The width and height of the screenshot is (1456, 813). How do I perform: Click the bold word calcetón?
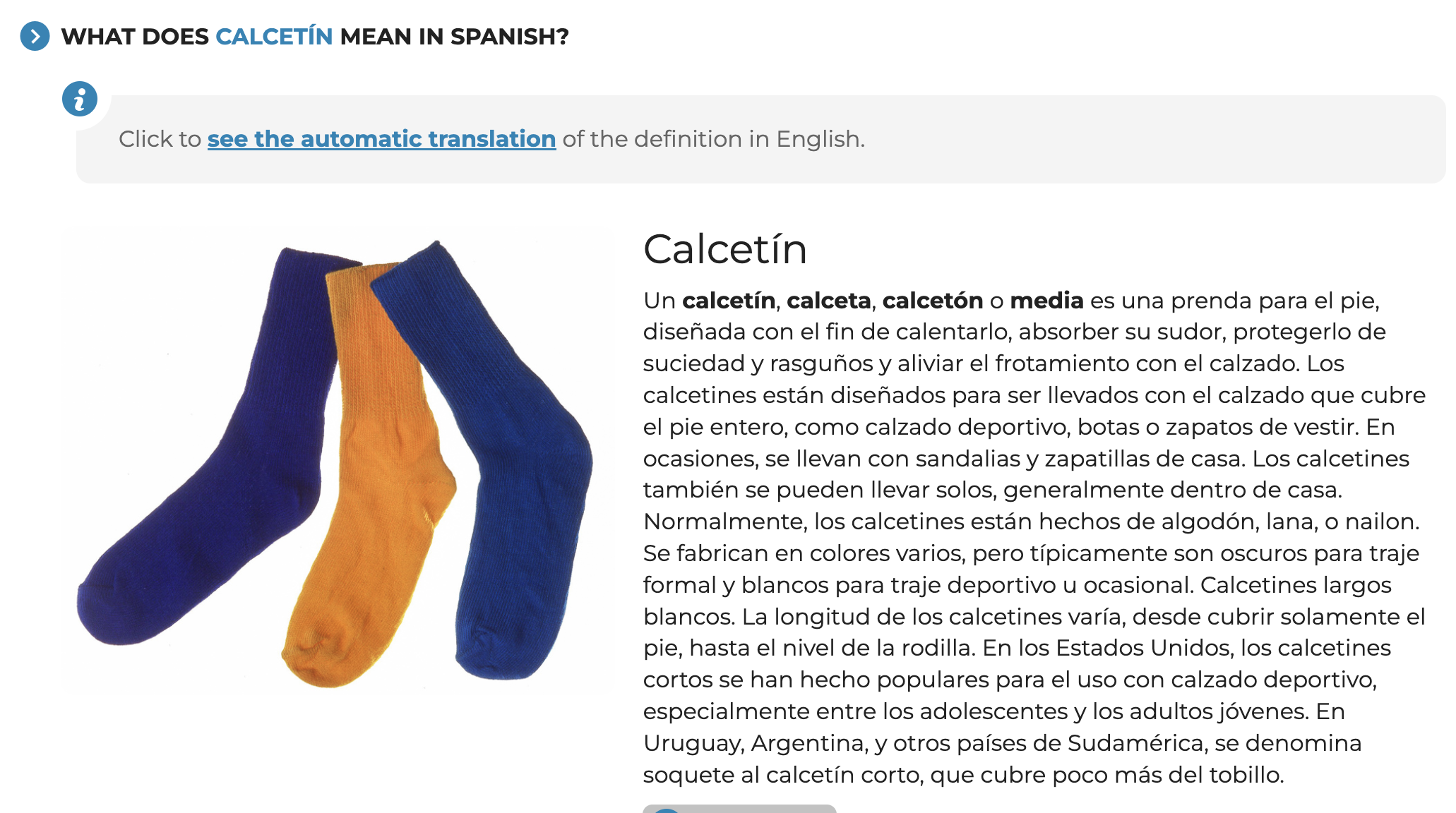point(932,301)
